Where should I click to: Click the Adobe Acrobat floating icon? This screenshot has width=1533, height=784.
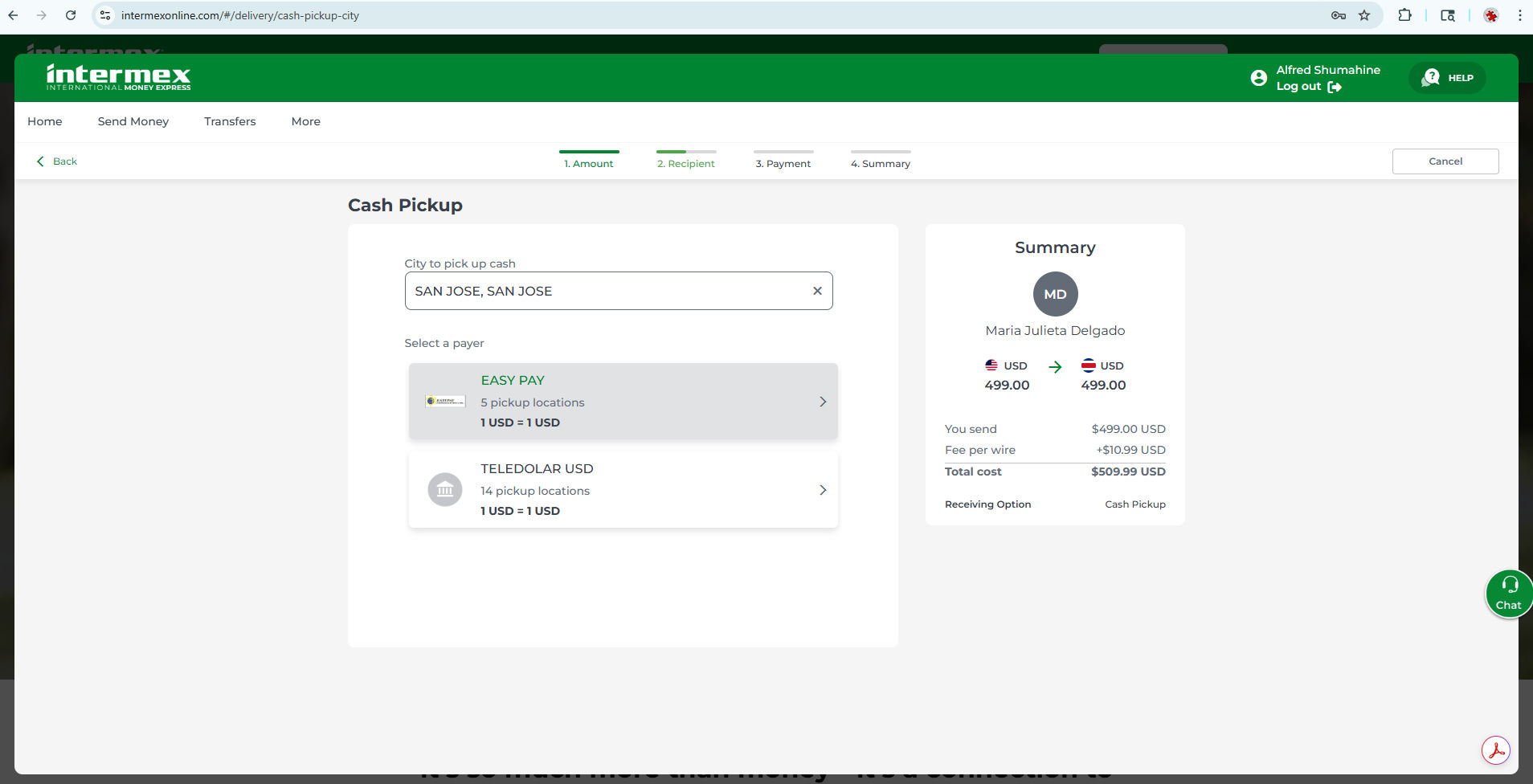(1495, 751)
